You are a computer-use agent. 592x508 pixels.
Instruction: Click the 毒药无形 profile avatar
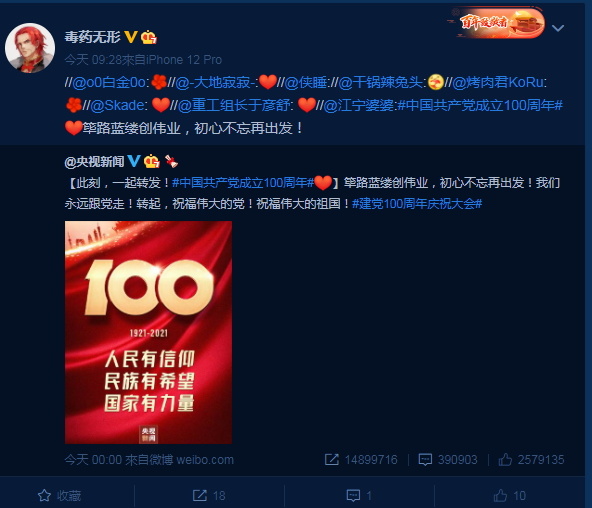tap(30, 48)
